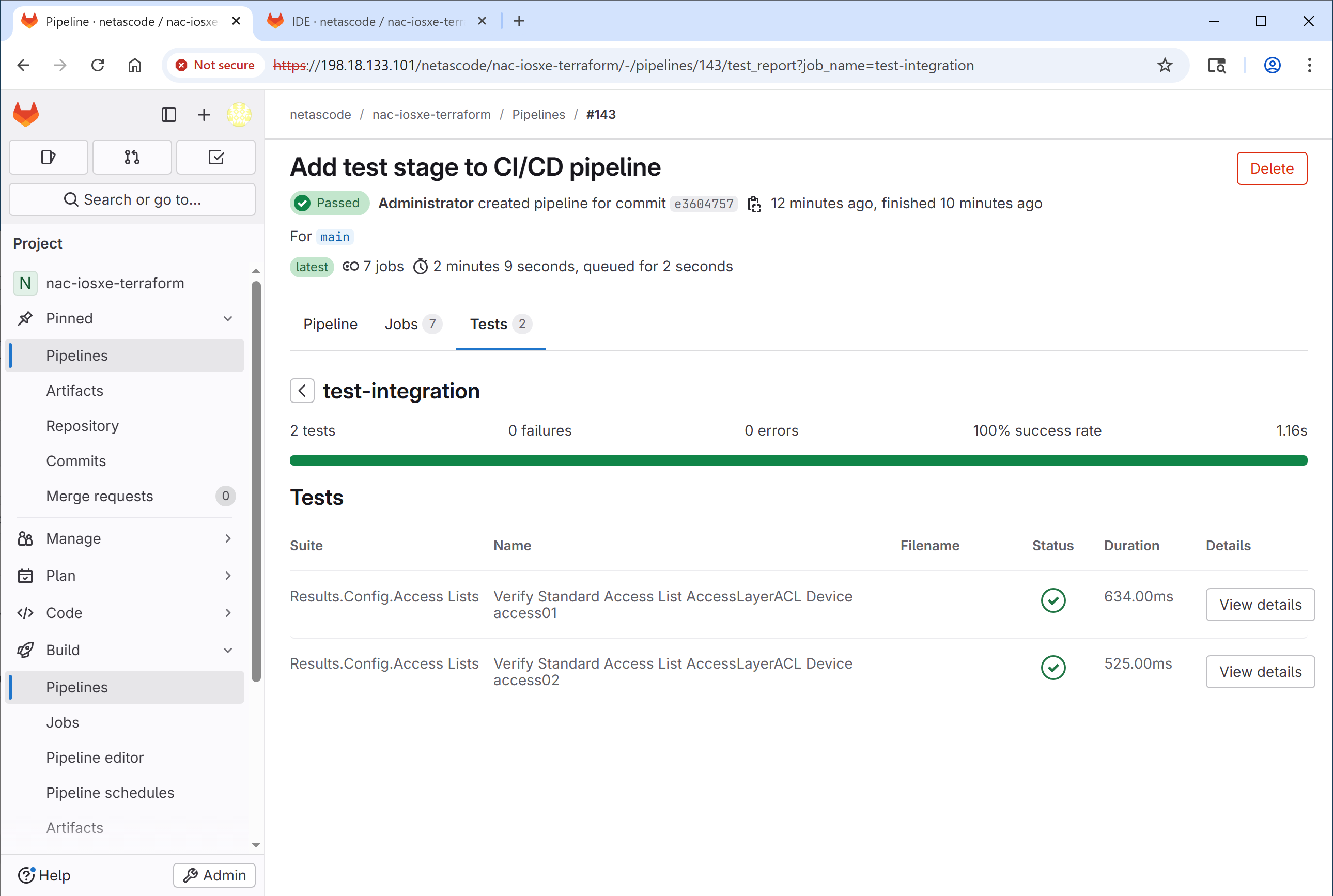Click sidebar scroll down arrow

256,844
